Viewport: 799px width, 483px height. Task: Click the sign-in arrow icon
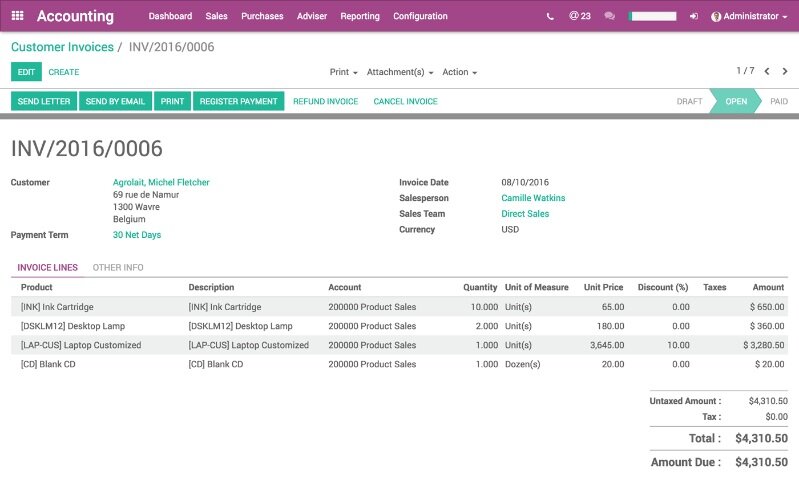[694, 17]
